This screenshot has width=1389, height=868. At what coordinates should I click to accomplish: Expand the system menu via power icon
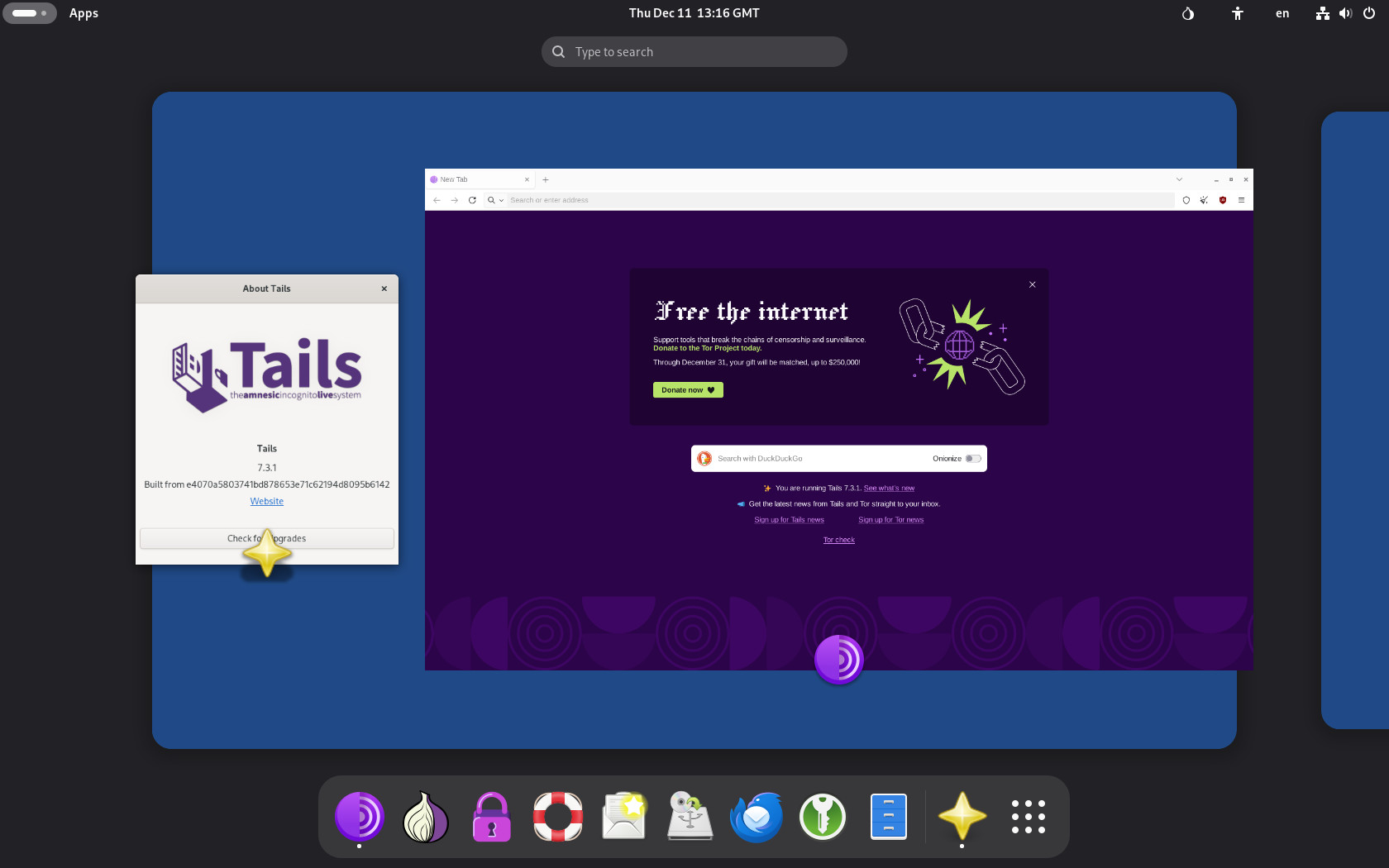pos(1369,13)
